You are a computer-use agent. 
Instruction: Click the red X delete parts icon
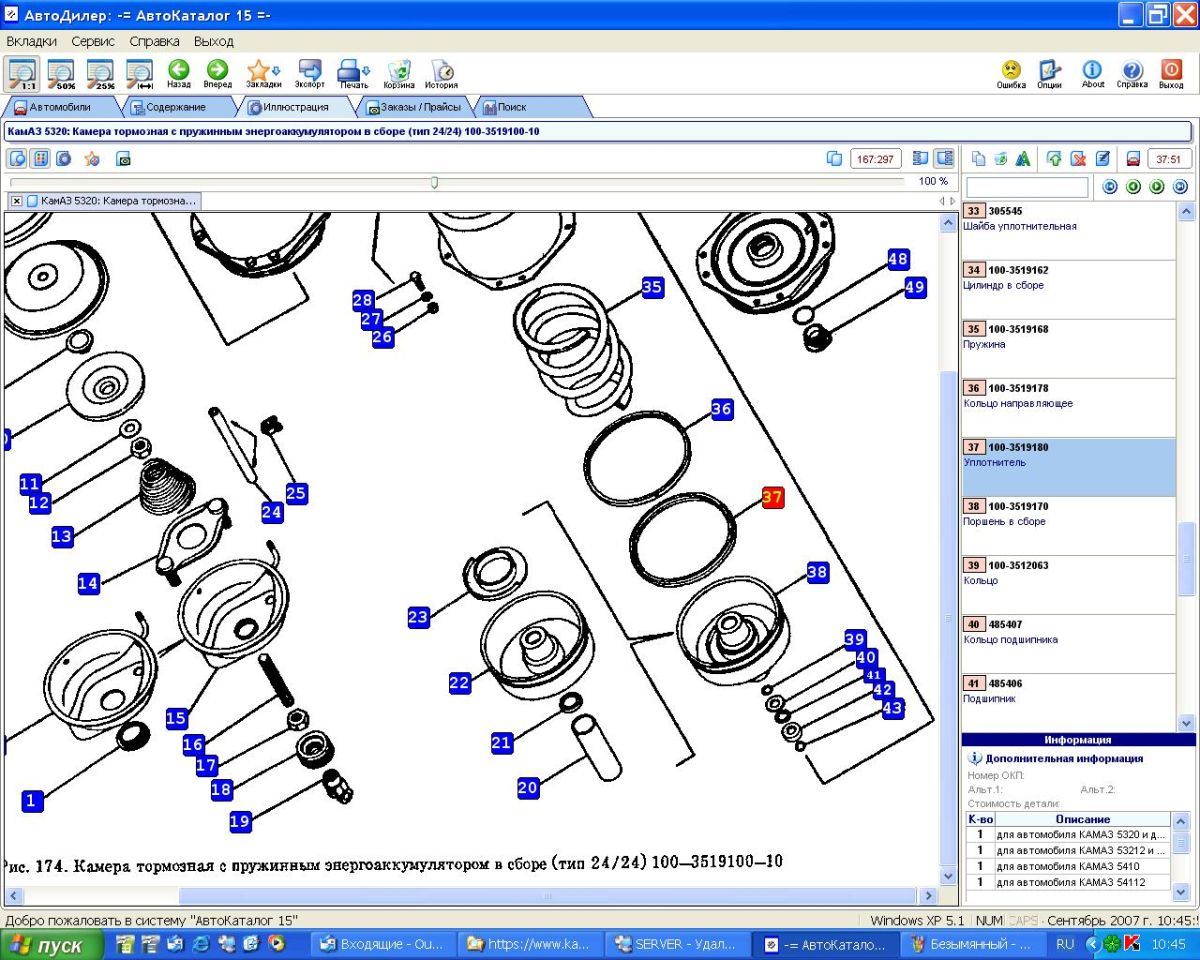click(1078, 158)
